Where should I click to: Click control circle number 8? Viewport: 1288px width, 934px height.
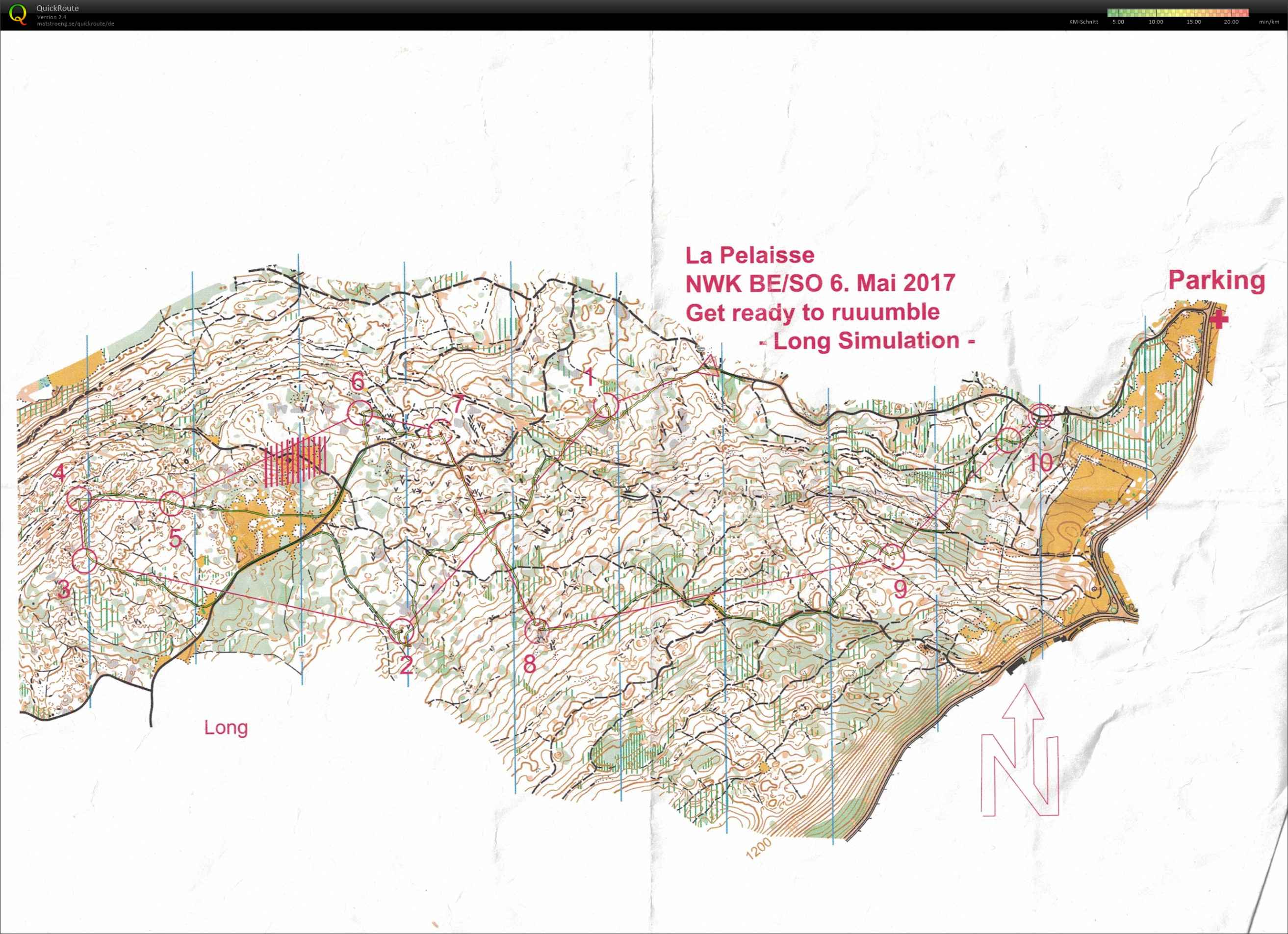pos(536,631)
